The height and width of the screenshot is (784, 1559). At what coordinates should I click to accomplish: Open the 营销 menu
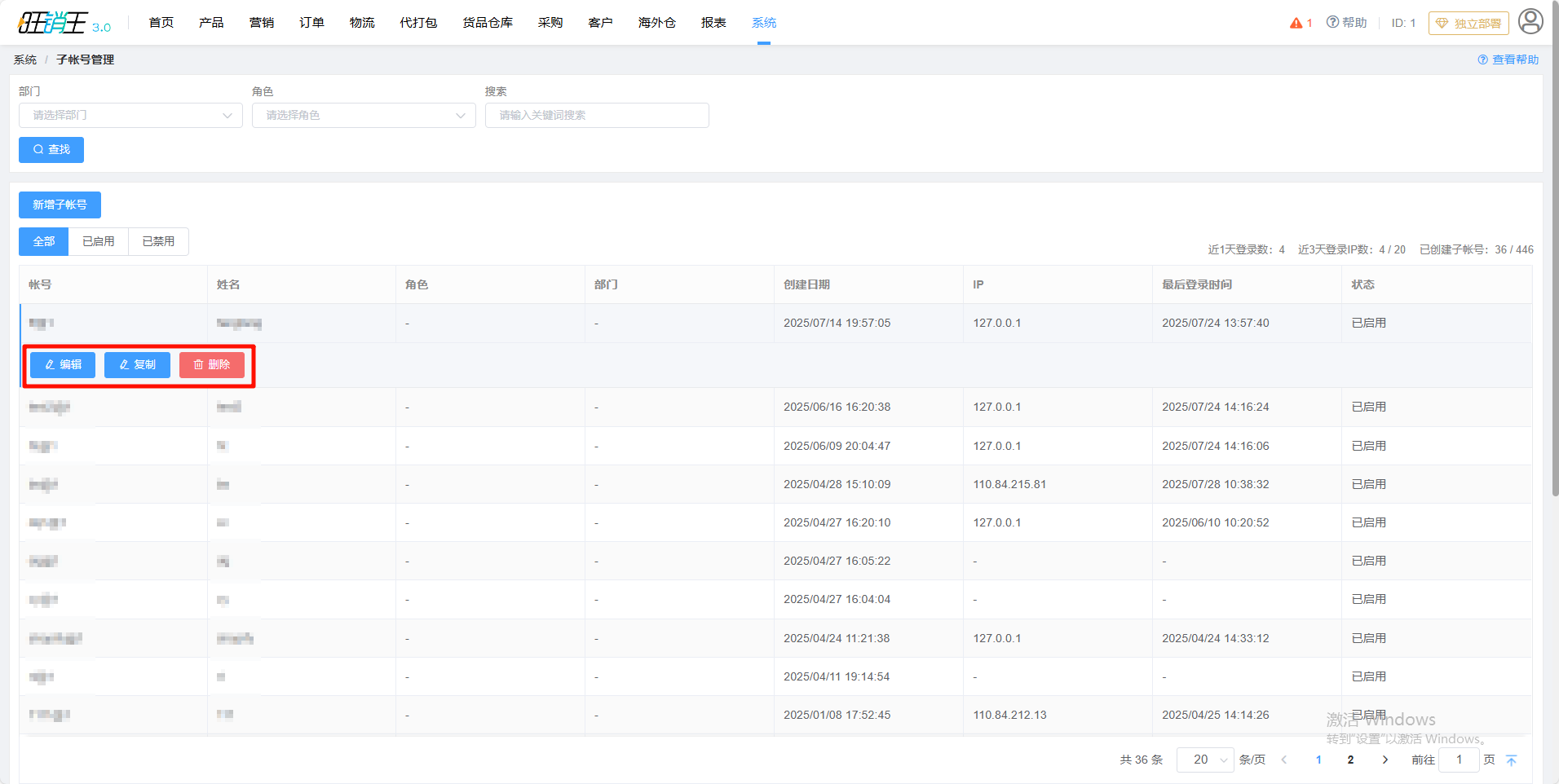(x=262, y=23)
